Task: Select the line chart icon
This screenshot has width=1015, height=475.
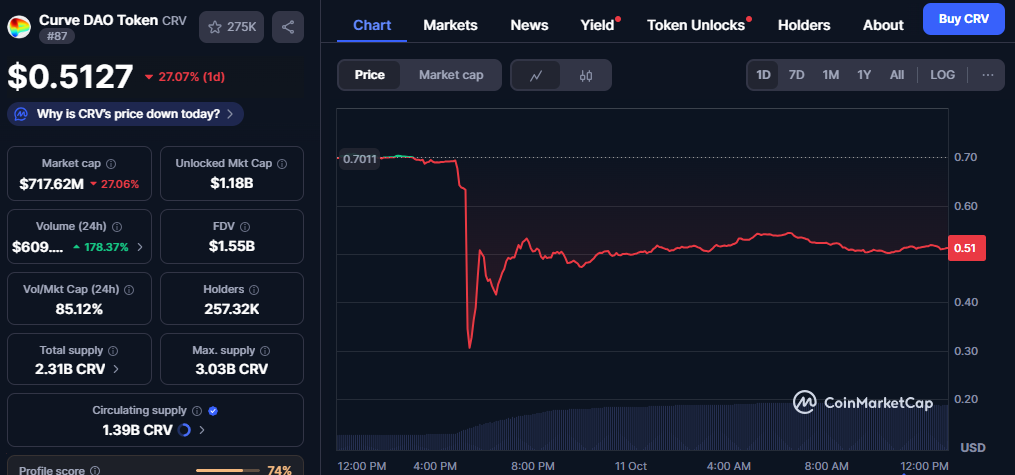Action: [536, 75]
